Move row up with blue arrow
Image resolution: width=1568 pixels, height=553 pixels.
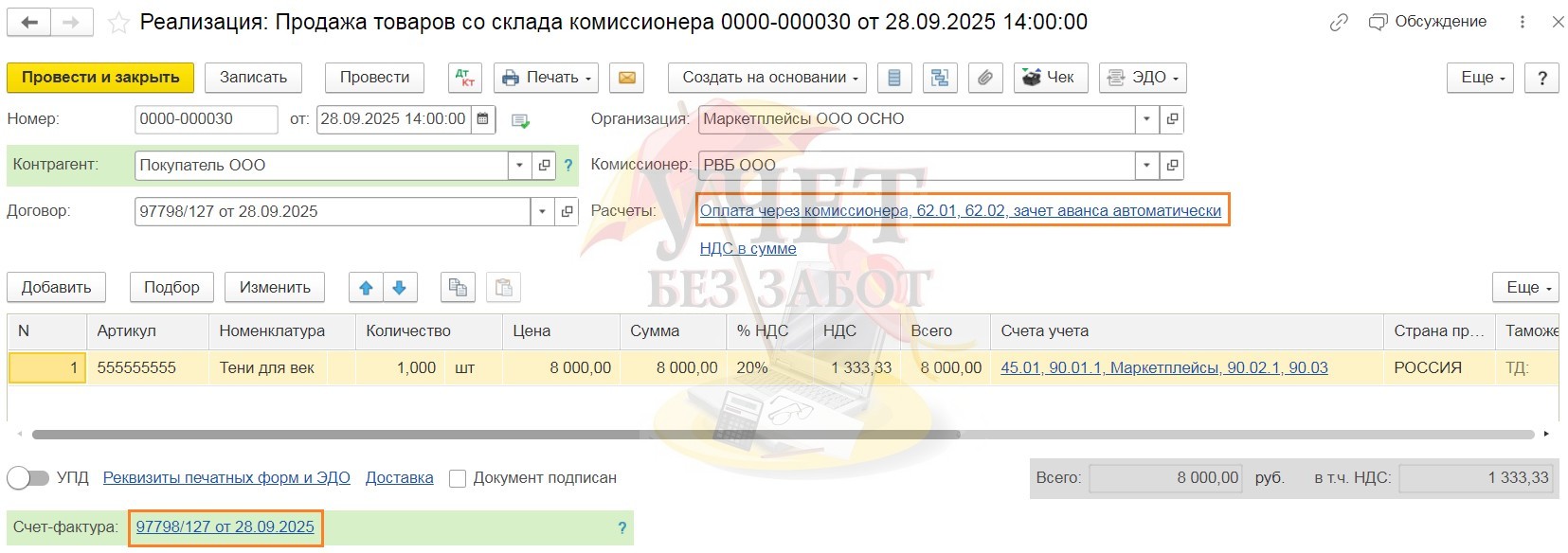click(x=366, y=288)
